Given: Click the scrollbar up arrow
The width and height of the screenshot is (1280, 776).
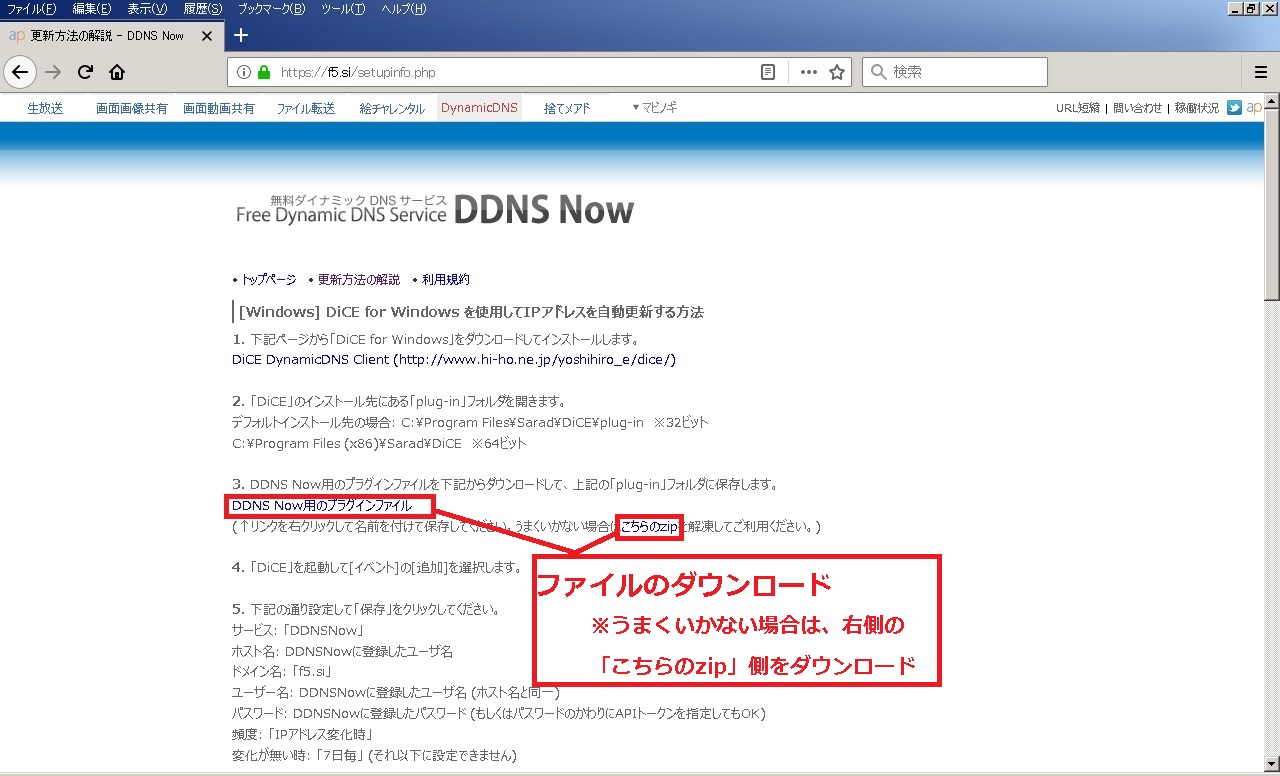Looking at the screenshot, I should [1271, 101].
